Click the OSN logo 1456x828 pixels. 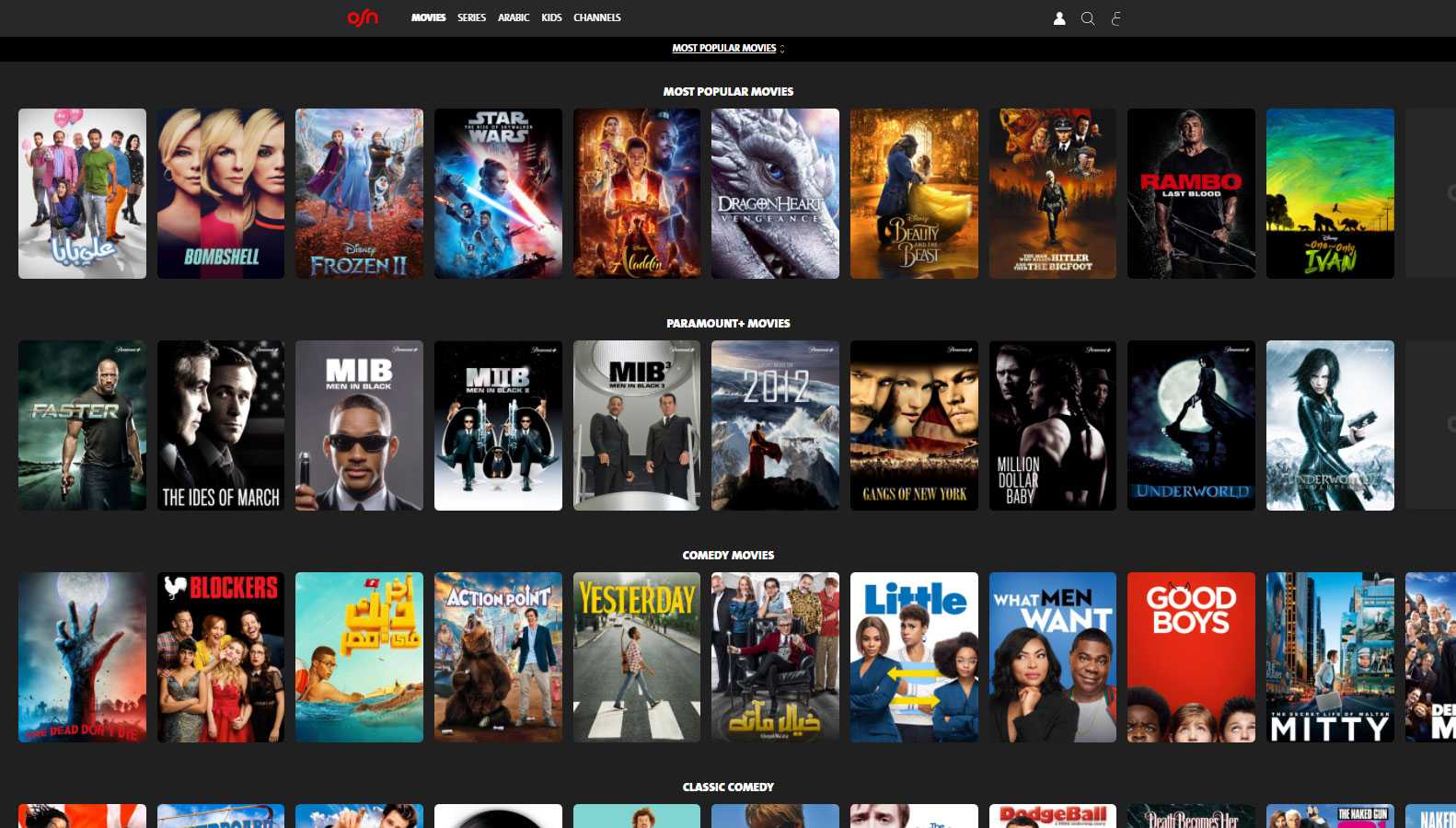point(362,17)
